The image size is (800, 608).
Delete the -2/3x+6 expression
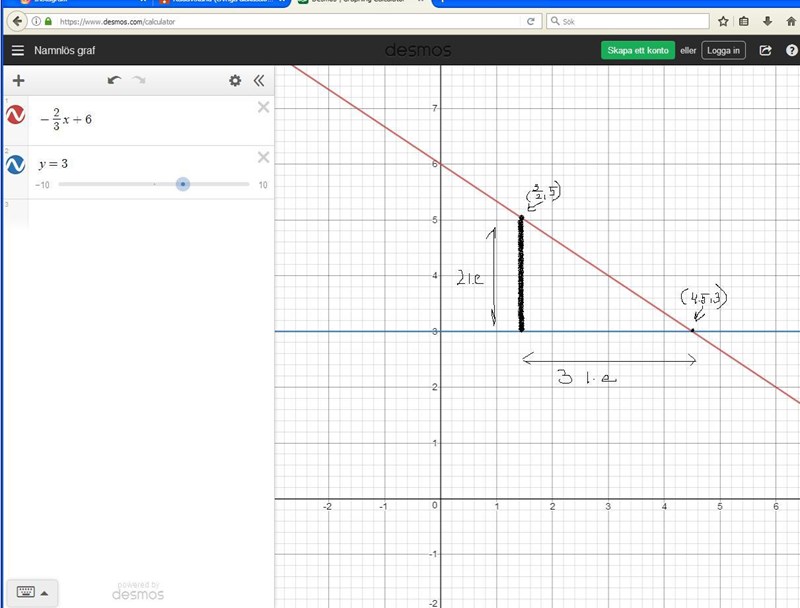click(x=264, y=107)
